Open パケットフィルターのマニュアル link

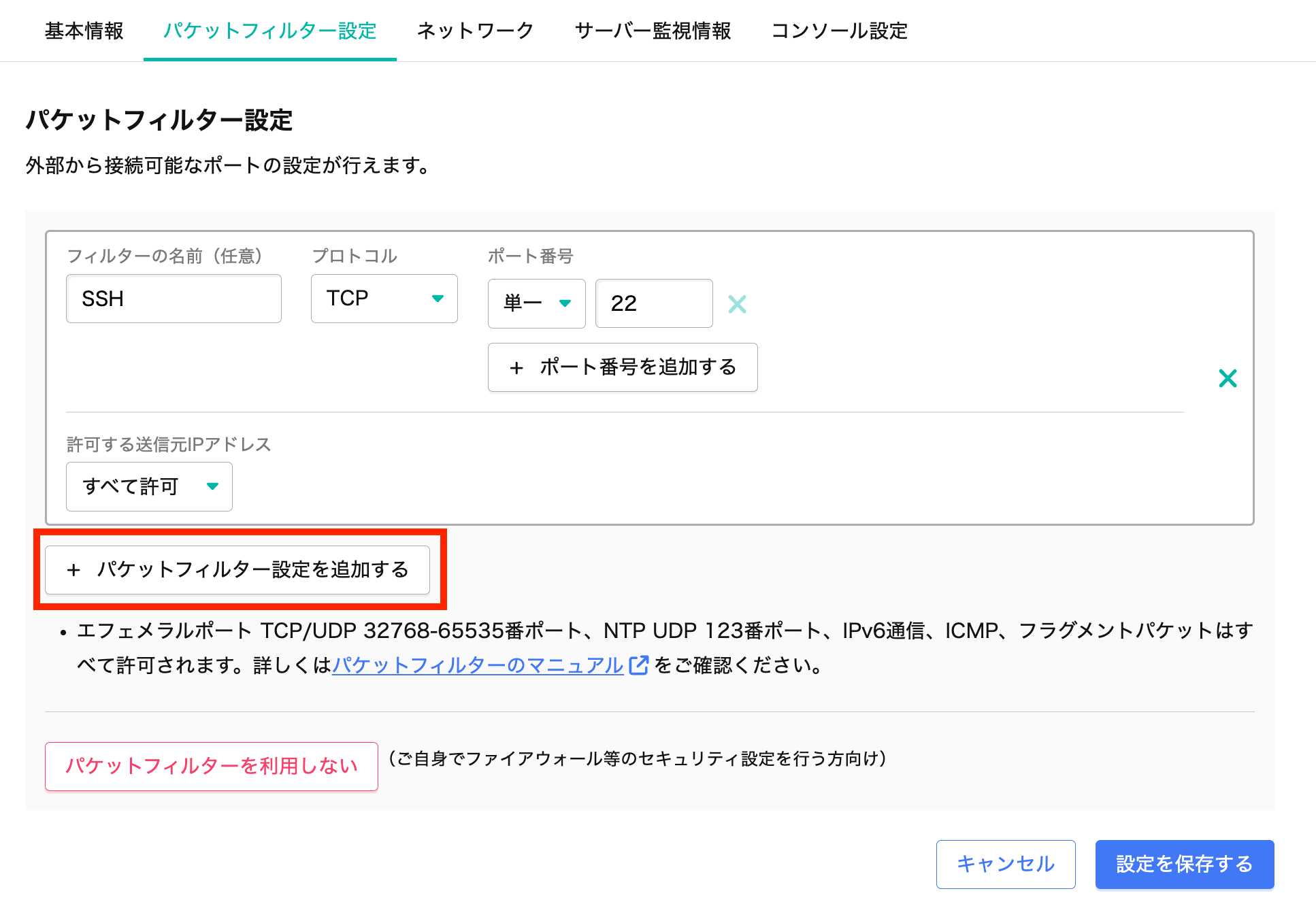[477, 665]
